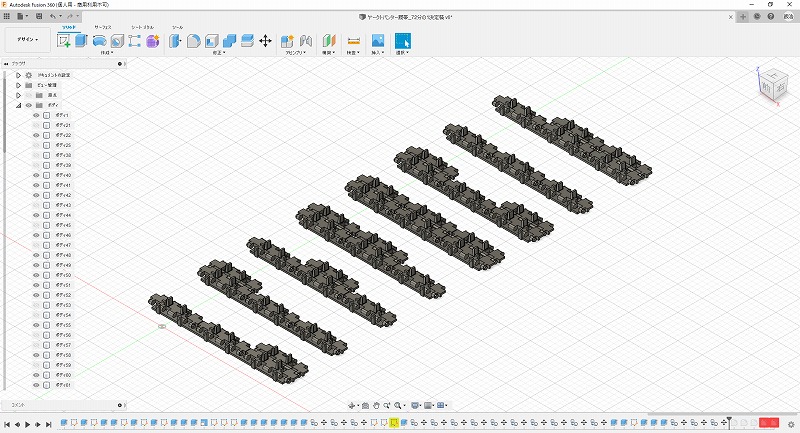This screenshot has height=433, width=800.
Task: Click the Measure tool icon
Action: pyautogui.click(x=353, y=41)
